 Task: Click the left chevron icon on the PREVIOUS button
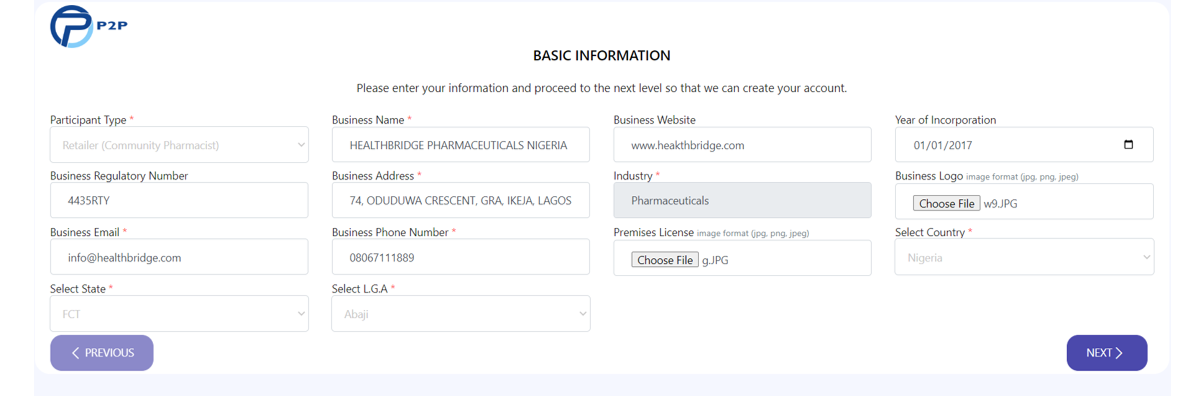tap(75, 353)
